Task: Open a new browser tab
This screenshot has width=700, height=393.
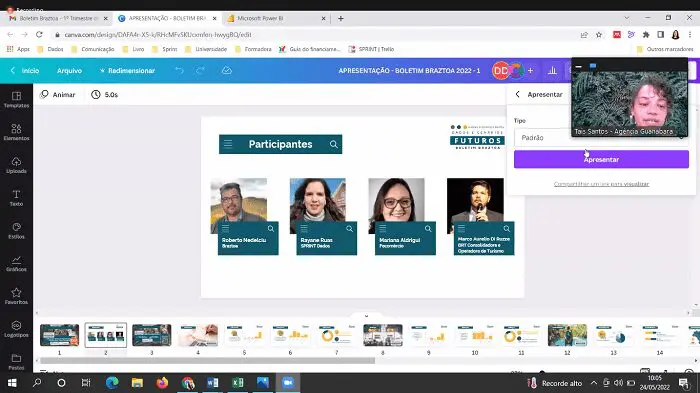Action: click(x=341, y=18)
